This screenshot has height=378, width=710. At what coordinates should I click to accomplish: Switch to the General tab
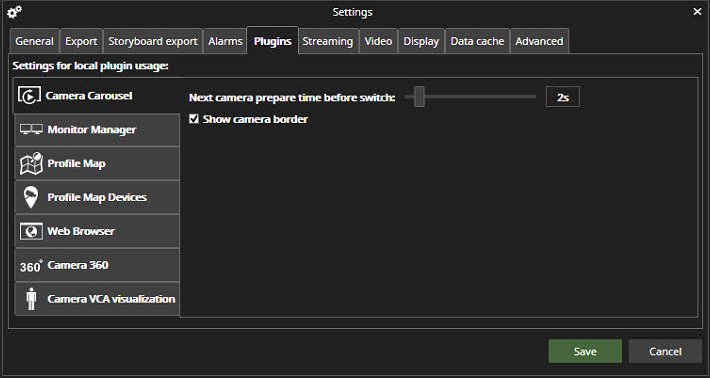pos(34,41)
